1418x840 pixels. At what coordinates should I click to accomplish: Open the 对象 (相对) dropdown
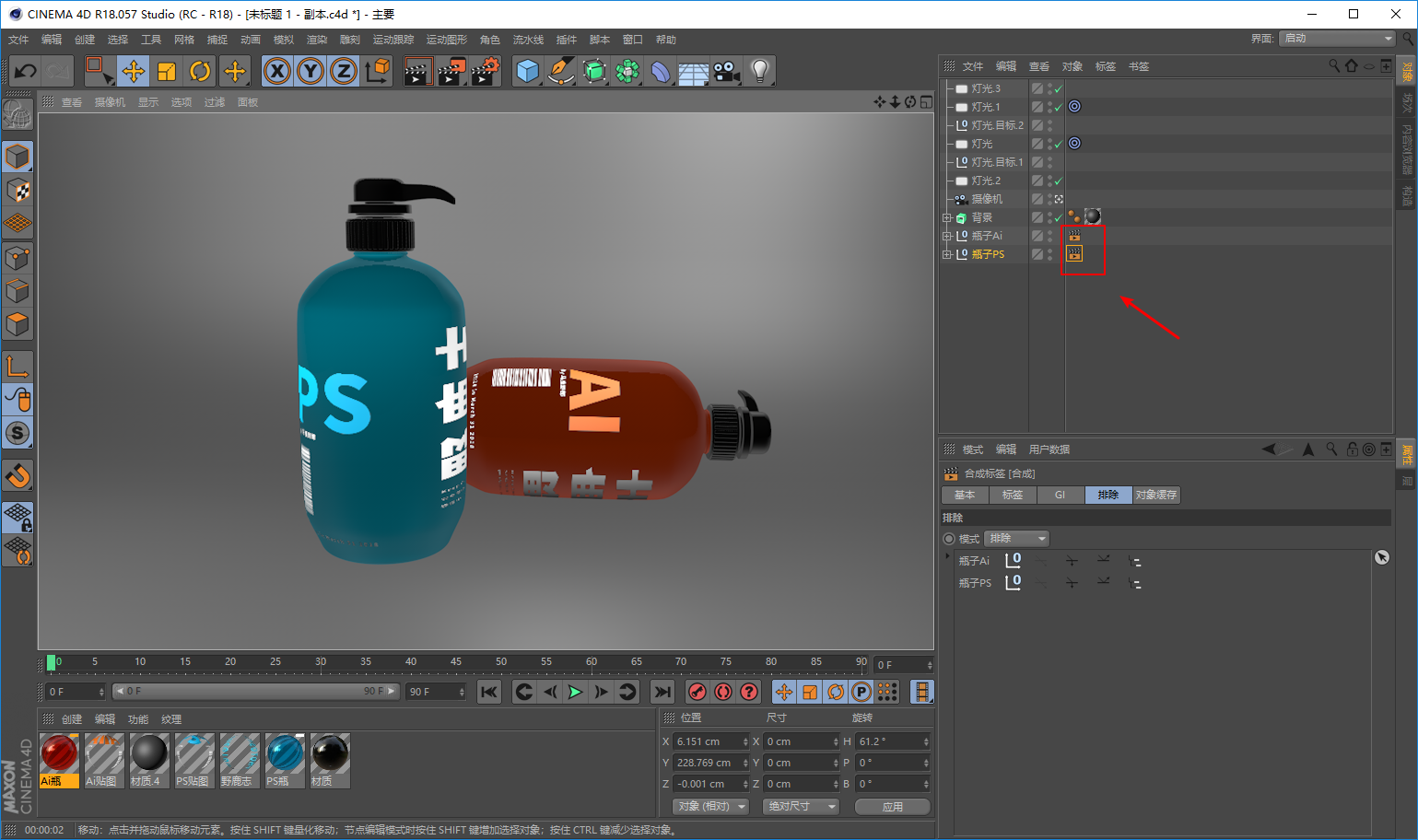710,806
